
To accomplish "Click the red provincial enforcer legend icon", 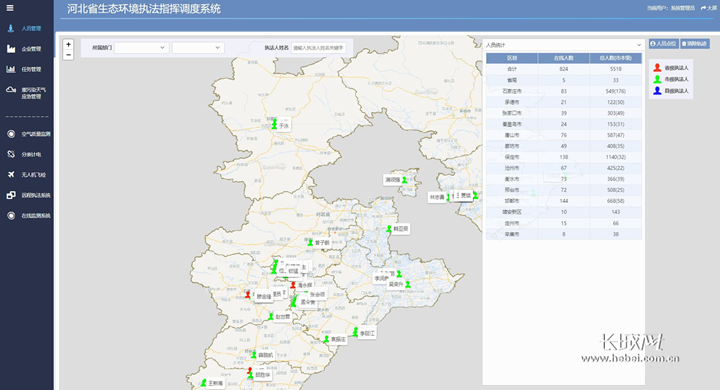I will click(658, 68).
